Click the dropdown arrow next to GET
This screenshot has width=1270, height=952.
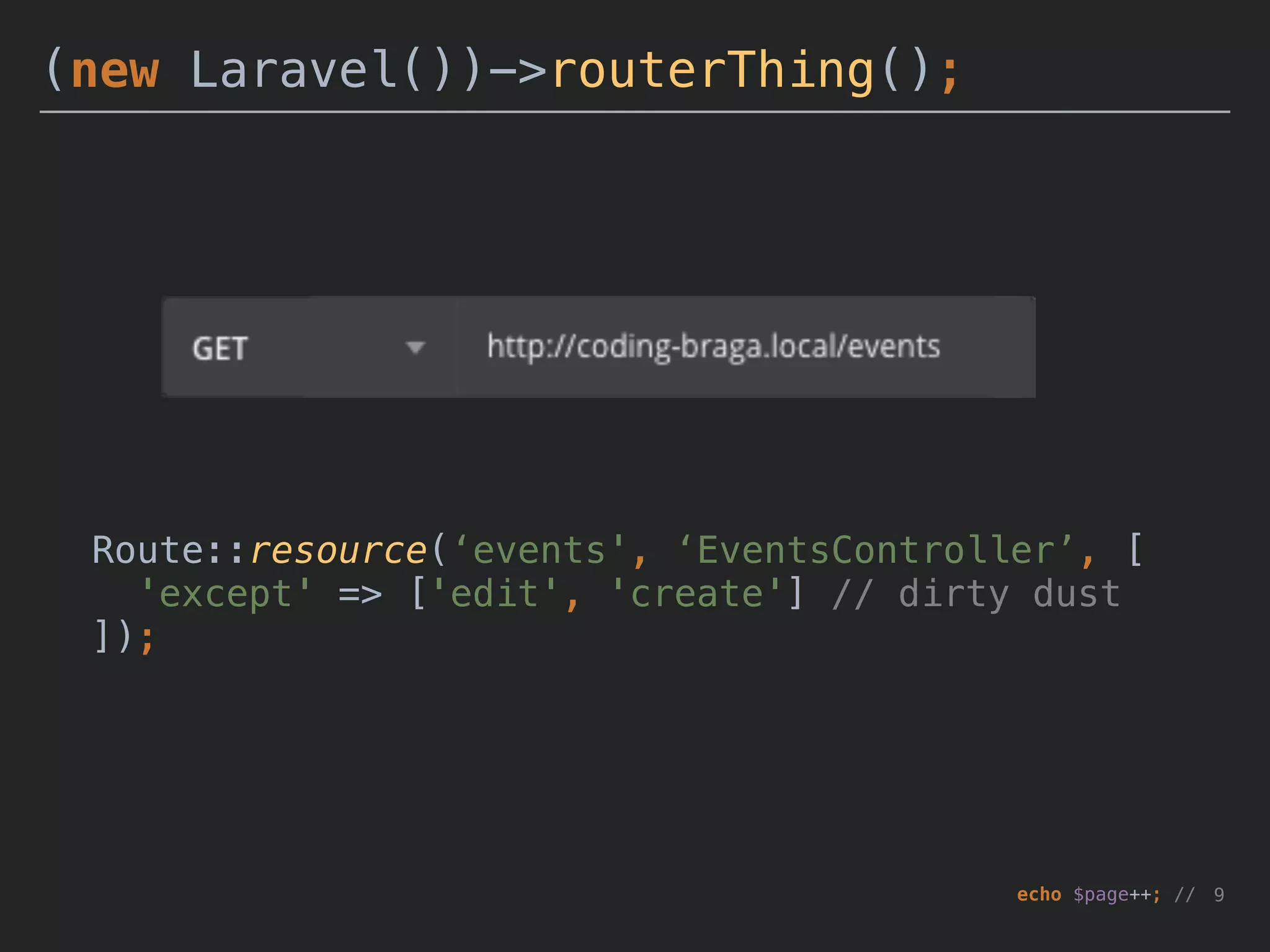415,347
